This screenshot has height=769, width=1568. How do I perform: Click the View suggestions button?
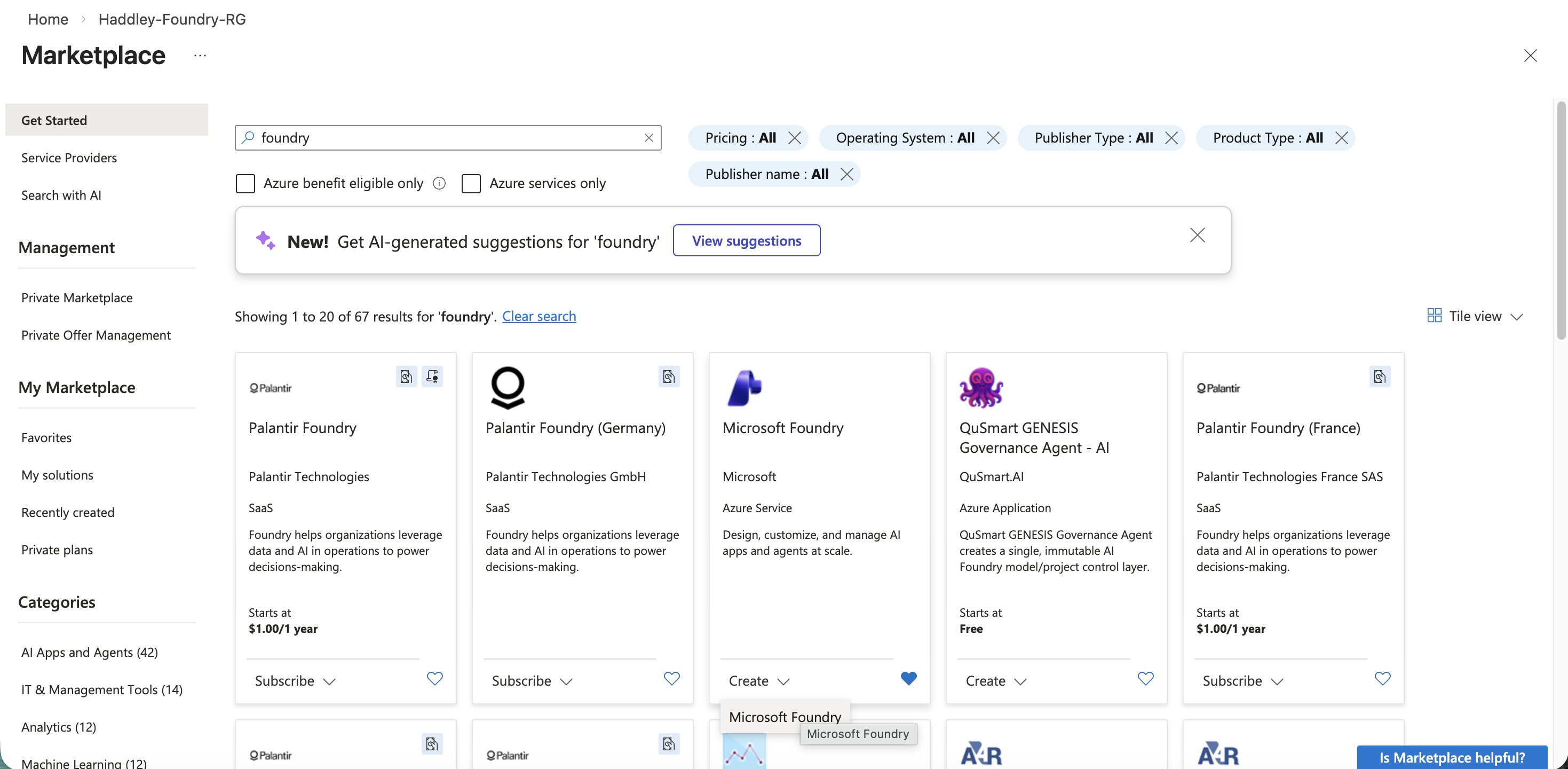tap(747, 240)
